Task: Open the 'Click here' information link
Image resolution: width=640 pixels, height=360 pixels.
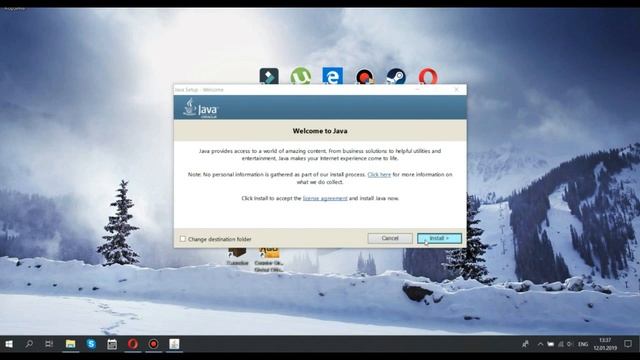Action: click(379, 175)
